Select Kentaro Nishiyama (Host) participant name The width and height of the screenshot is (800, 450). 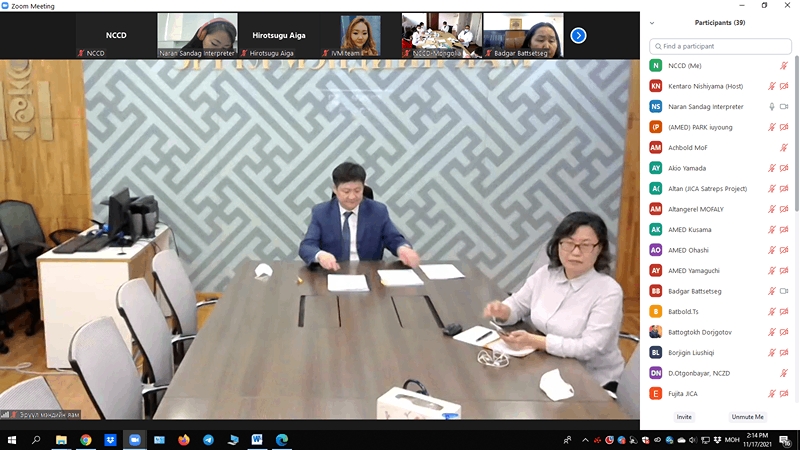(x=706, y=86)
